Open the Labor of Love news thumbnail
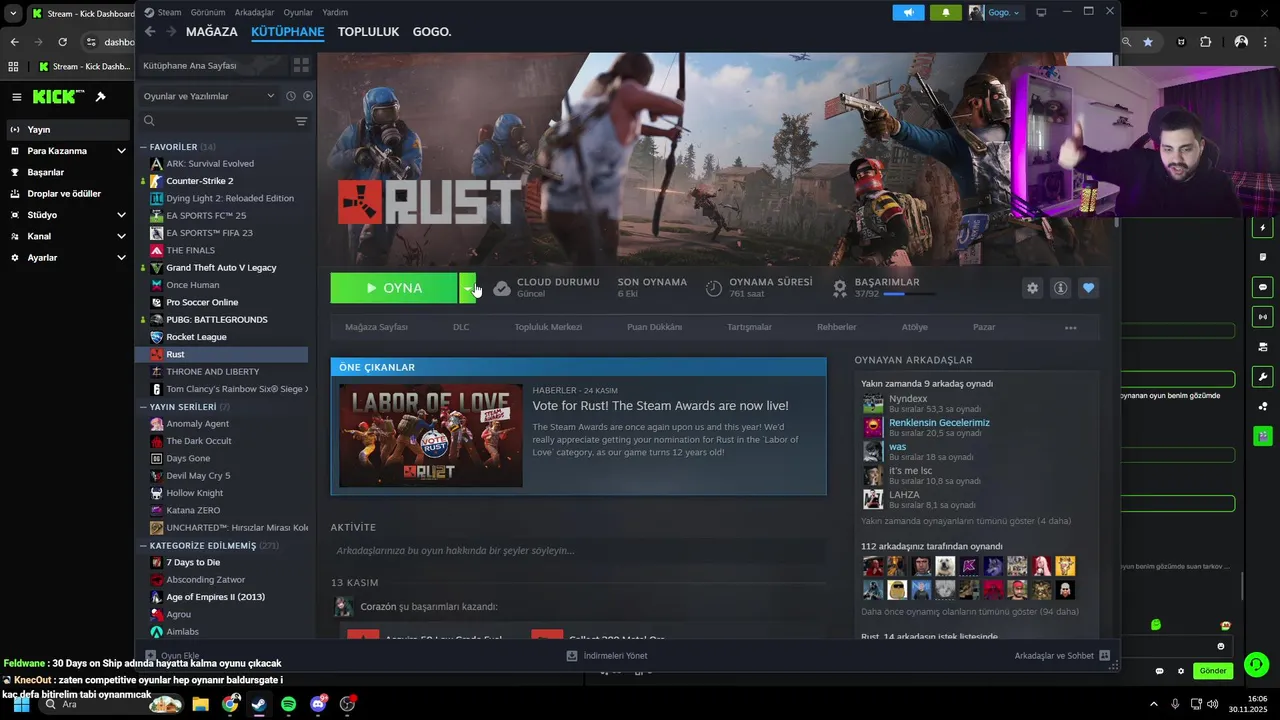This screenshot has width=1280, height=720. point(430,436)
